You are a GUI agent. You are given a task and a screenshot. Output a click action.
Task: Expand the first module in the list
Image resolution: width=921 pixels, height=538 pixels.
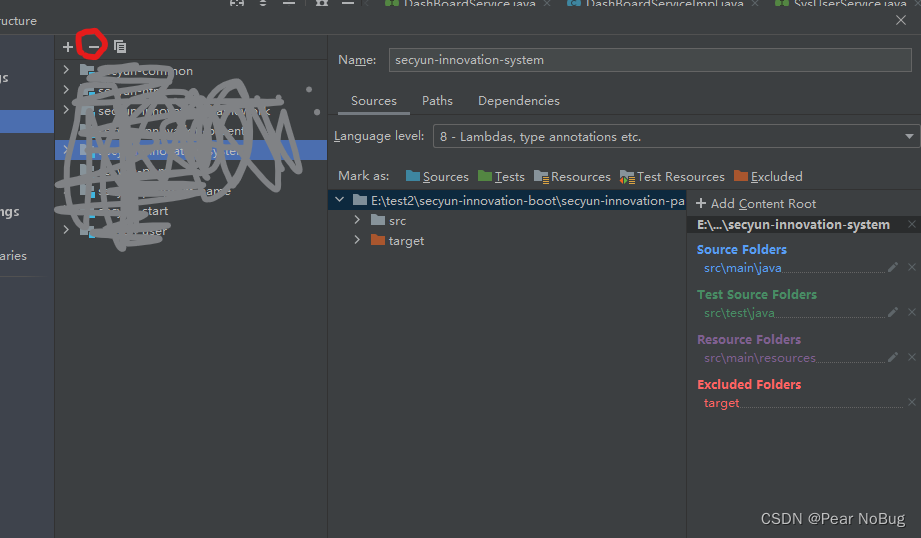66,70
